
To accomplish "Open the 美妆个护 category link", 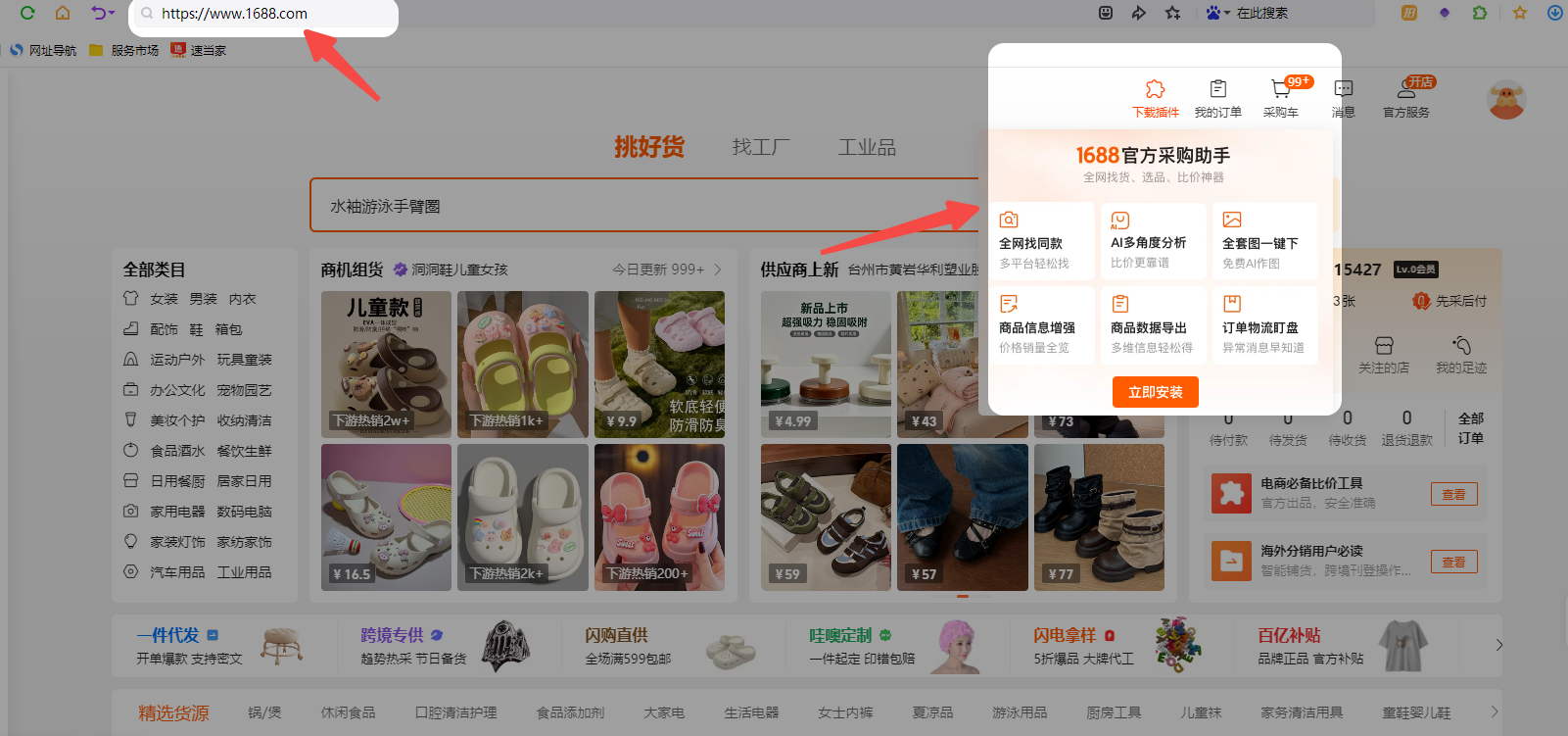I will (177, 420).
